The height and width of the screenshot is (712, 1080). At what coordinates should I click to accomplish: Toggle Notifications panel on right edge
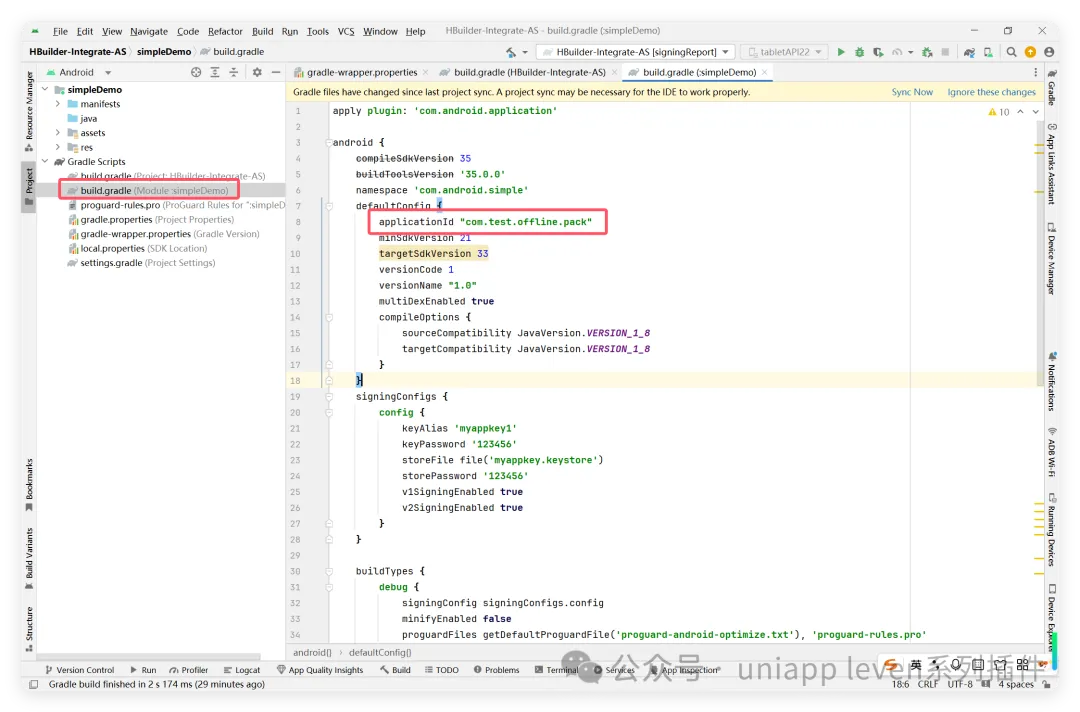[1052, 381]
